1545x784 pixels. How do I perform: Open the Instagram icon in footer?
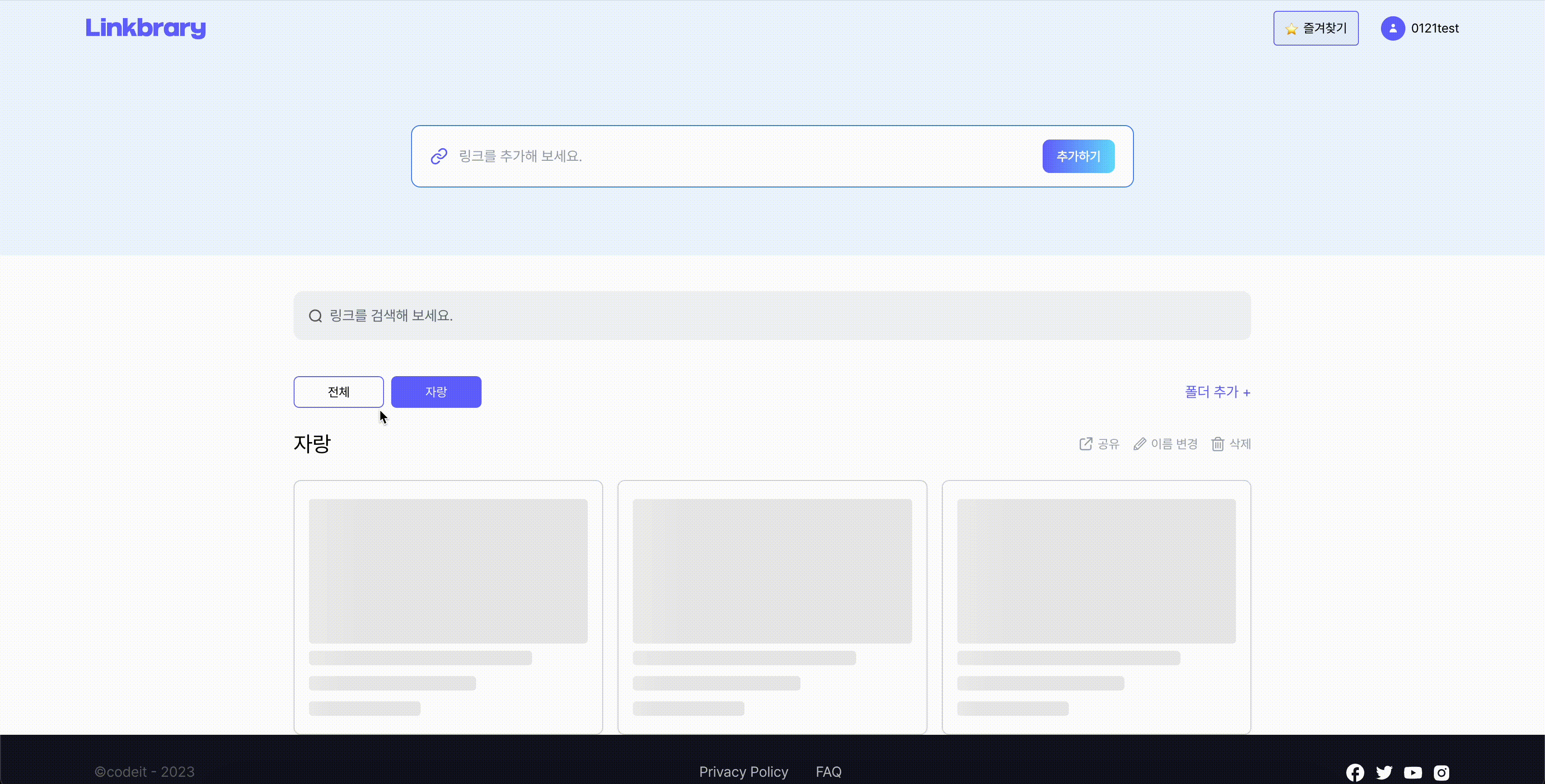(1442, 773)
